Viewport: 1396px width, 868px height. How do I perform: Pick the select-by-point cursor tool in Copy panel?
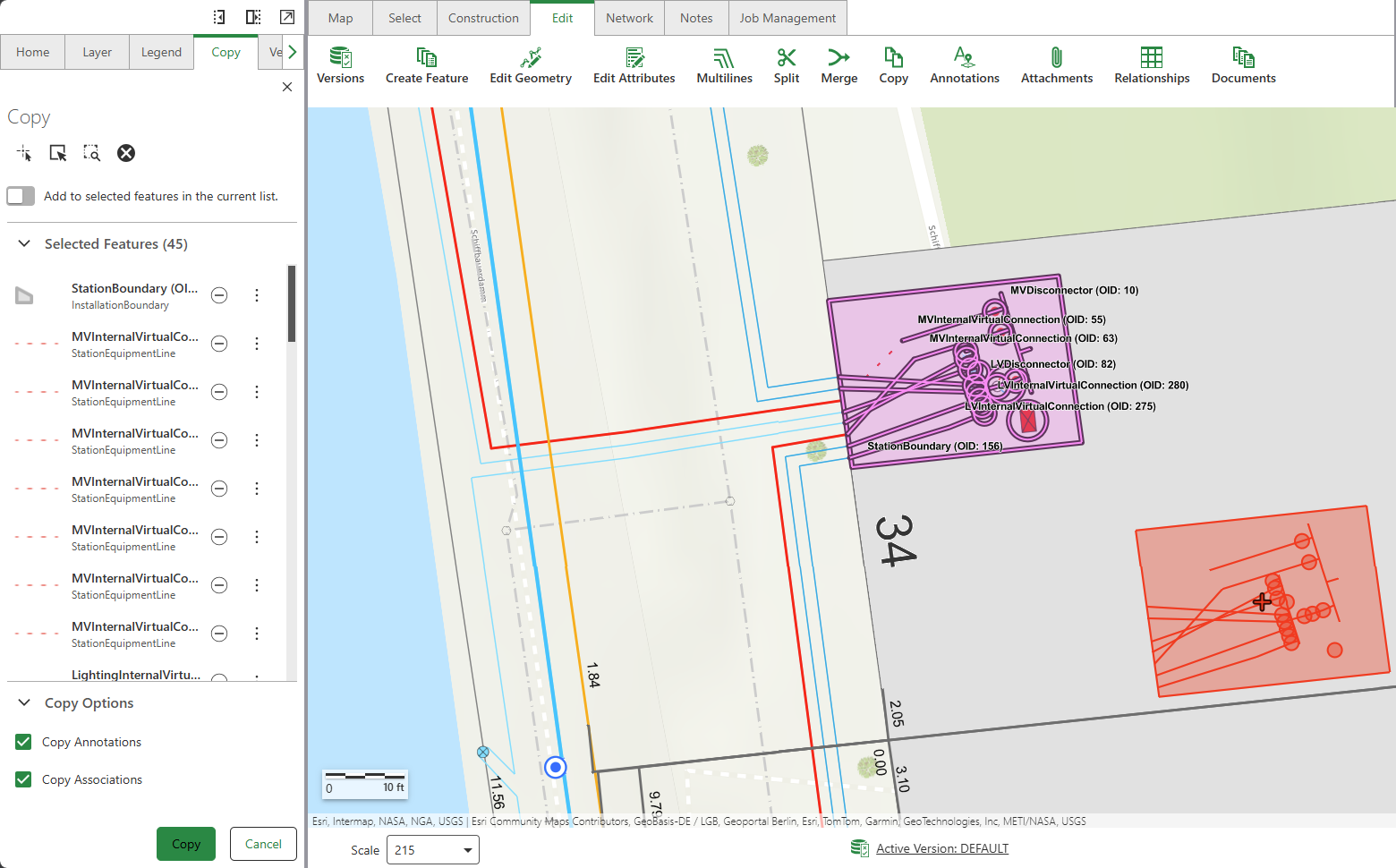coord(24,153)
